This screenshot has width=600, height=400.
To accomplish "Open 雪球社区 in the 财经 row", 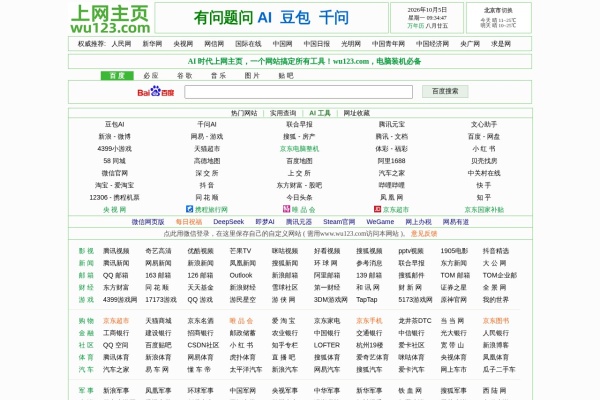I will (x=285, y=288).
